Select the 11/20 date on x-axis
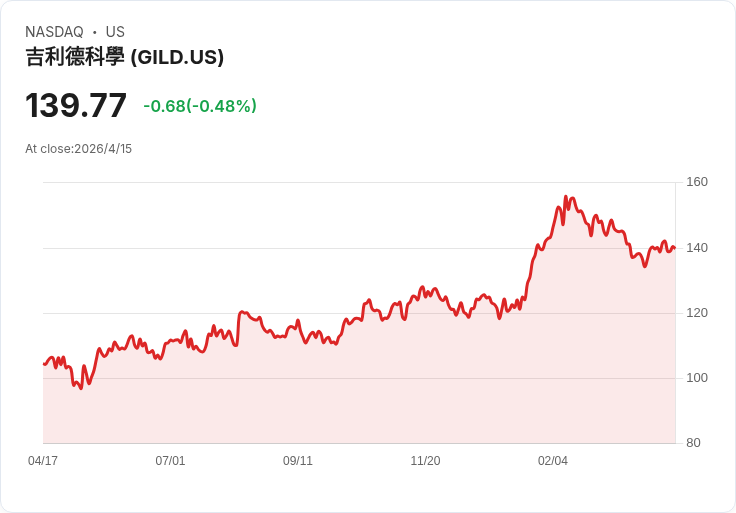736x513 pixels. (425, 461)
